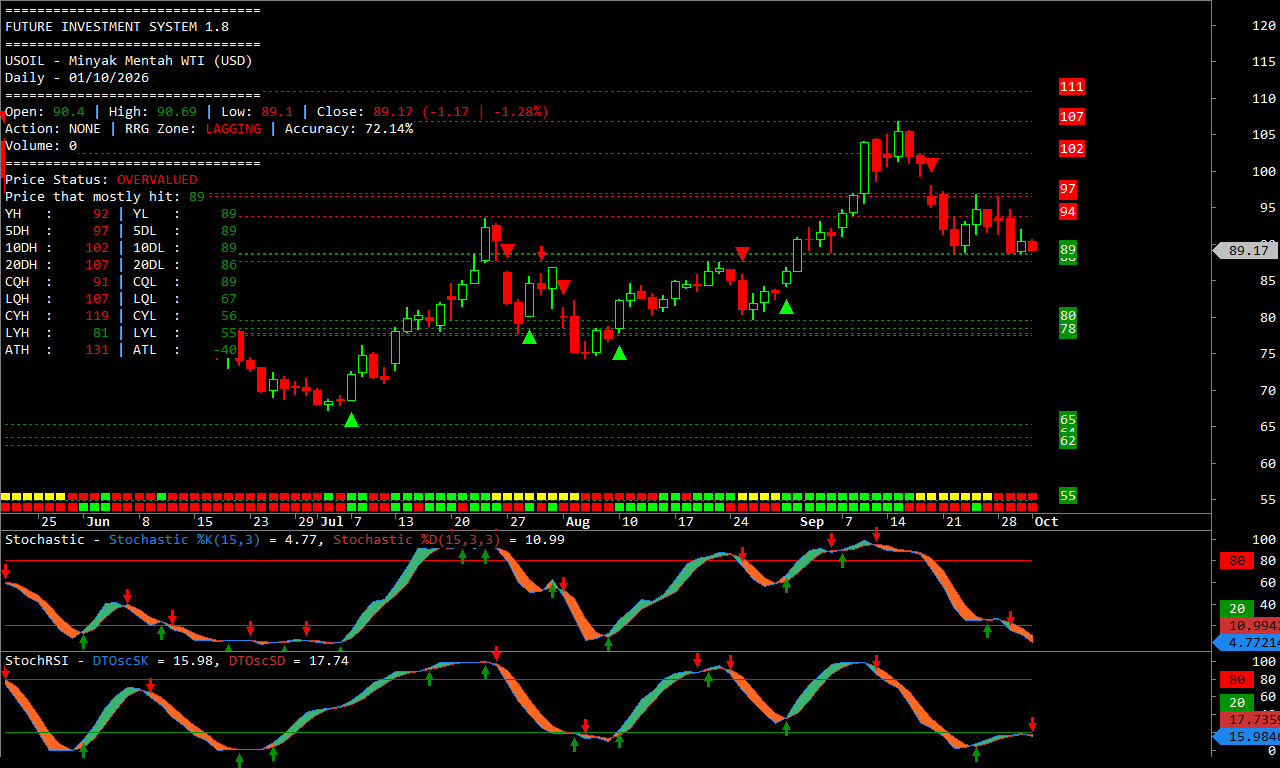Select the red 107 resistance level label
This screenshot has height=768, width=1280.
click(x=1071, y=117)
